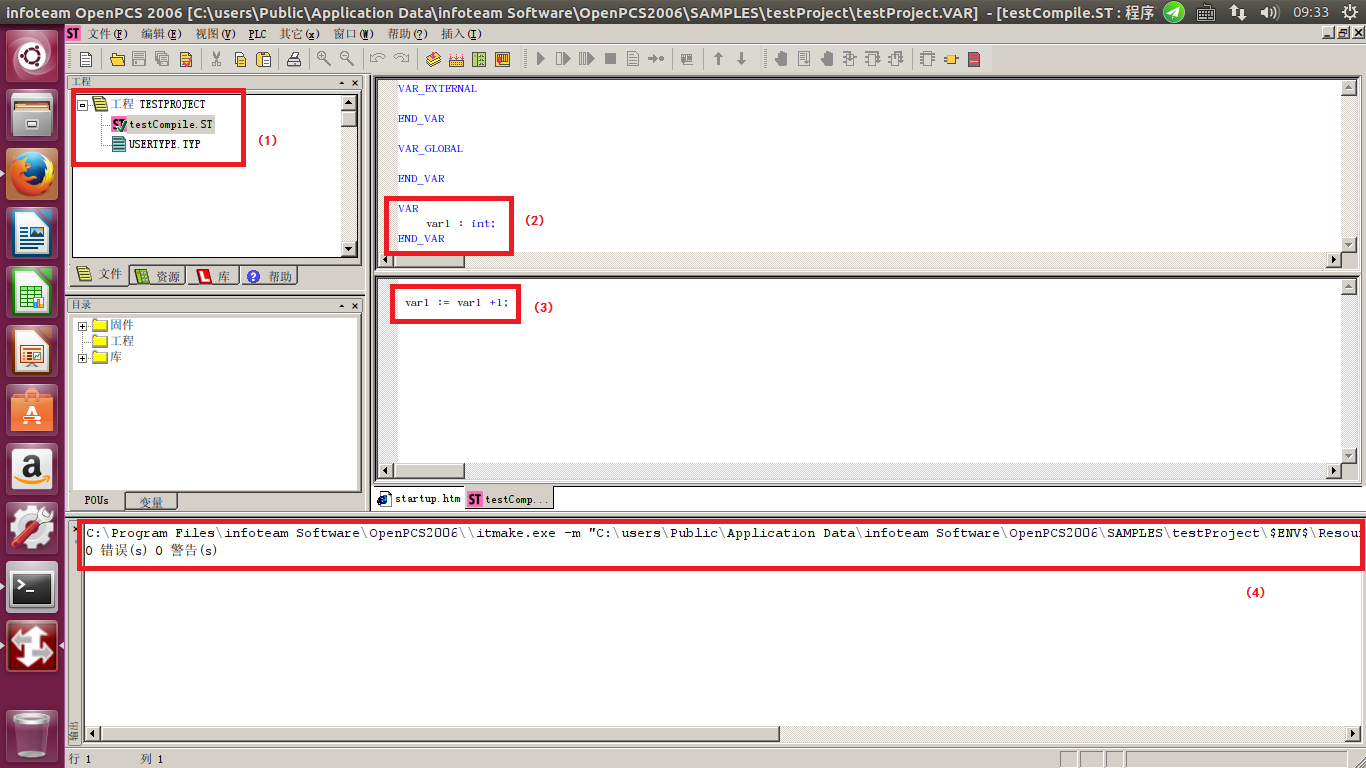The height and width of the screenshot is (768, 1366).
Task: Click the syntax check document icon
Action: click(x=185, y=59)
